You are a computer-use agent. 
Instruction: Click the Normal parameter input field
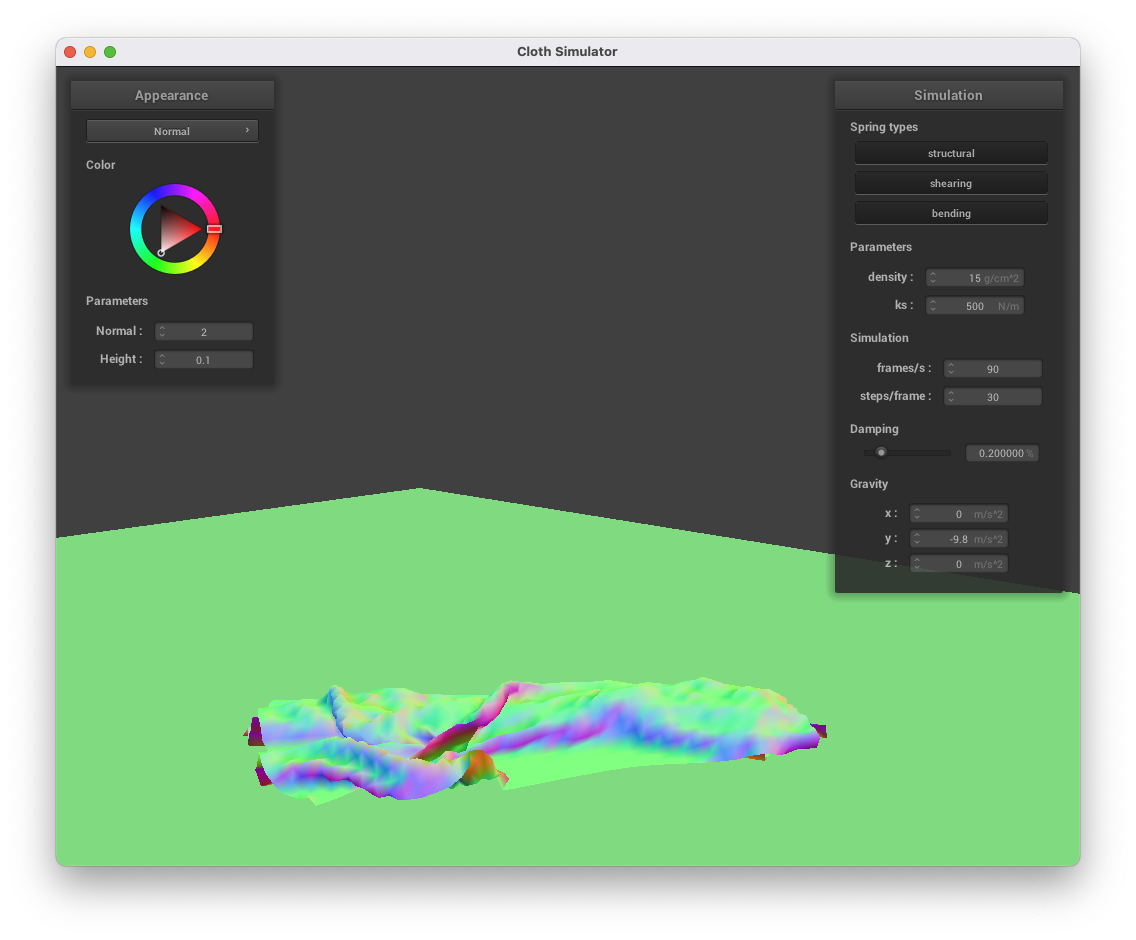(204, 332)
